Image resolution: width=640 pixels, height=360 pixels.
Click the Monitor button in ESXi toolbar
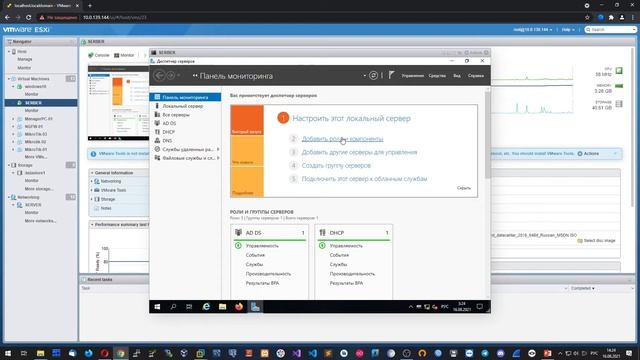pos(124,55)
